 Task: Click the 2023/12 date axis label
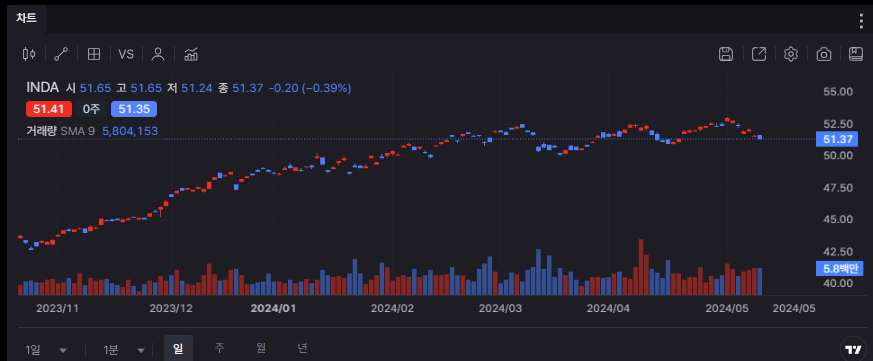[x=171, y=308]
